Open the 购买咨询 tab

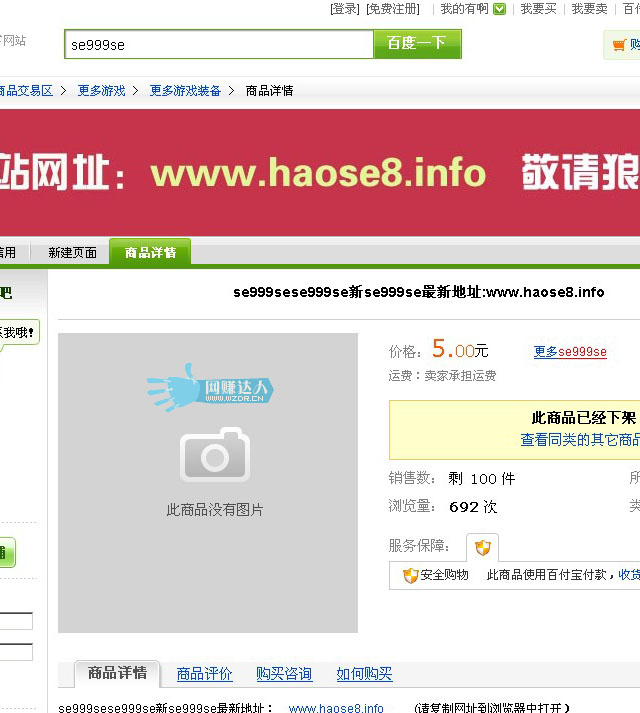pos(283,674)
